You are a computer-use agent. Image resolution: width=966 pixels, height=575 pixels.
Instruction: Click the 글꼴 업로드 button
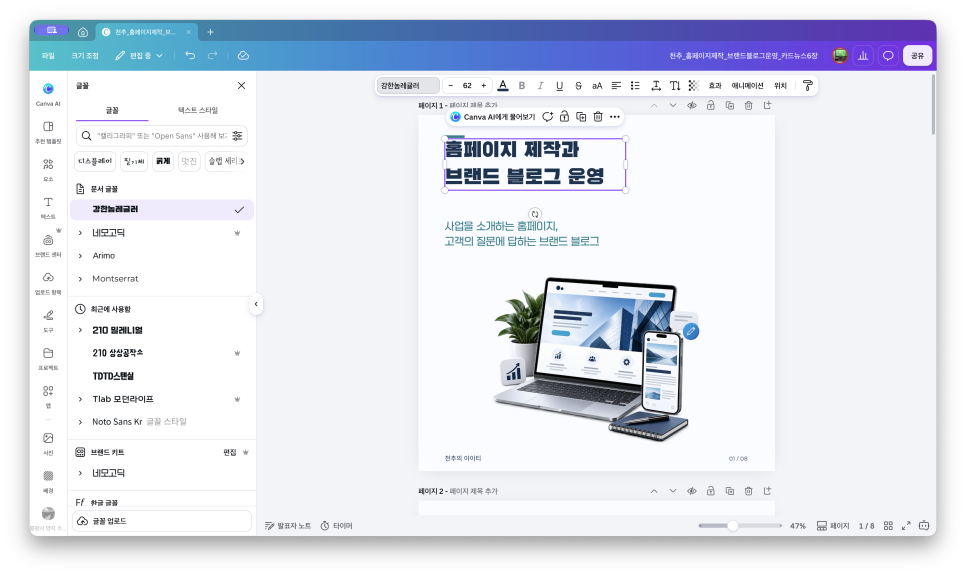click(162, 521)
